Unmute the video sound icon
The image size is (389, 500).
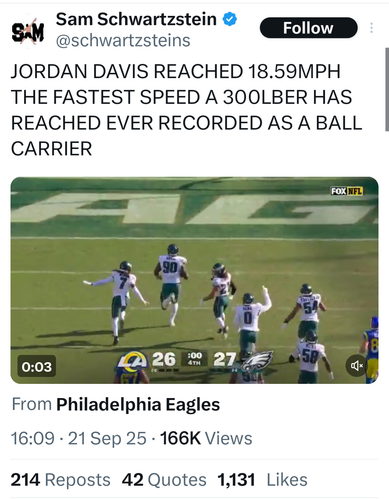(x=357, y=366)
